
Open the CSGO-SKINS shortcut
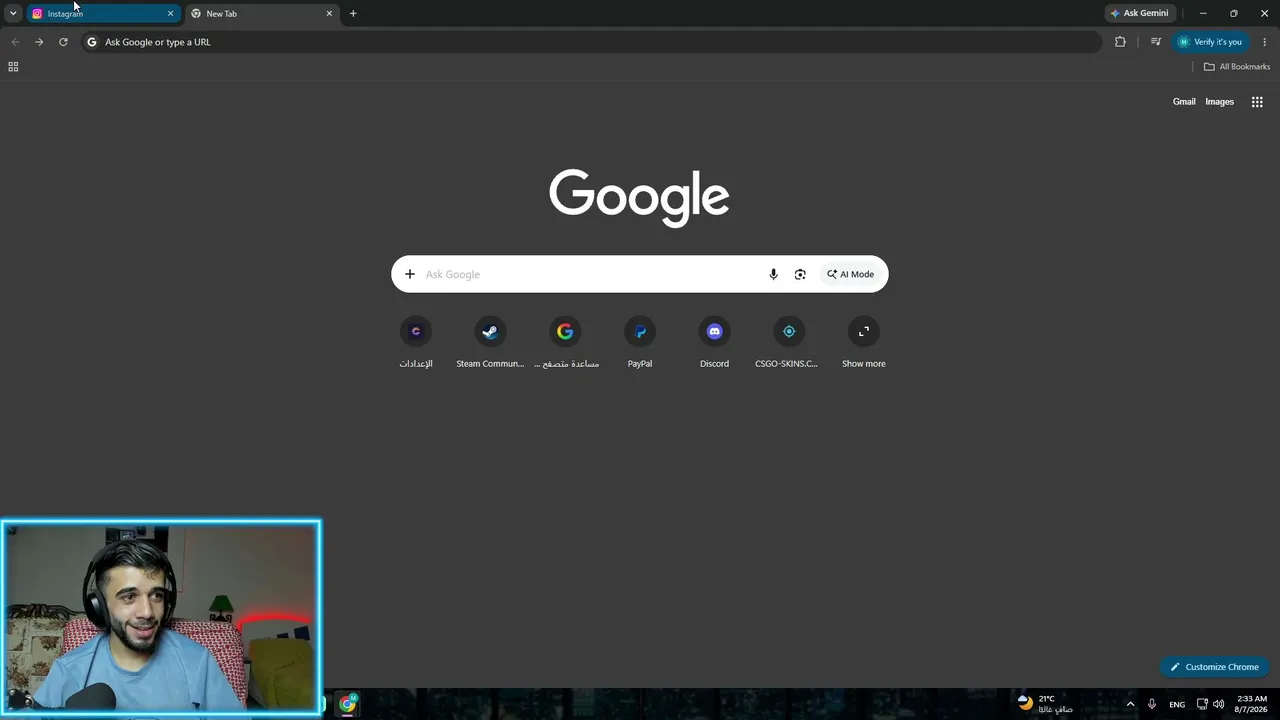pyautogui.click(x=788, y=343)
